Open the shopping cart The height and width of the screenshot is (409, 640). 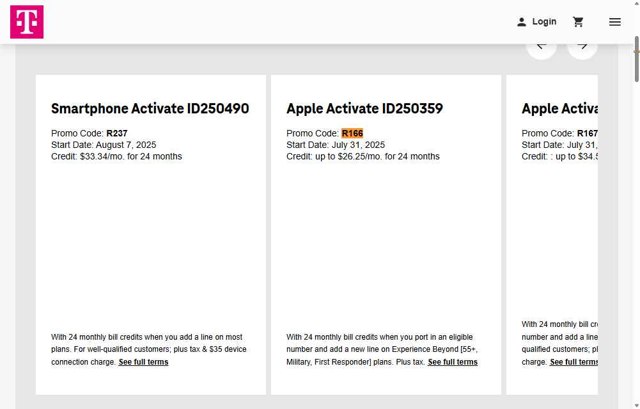point(578,22)
